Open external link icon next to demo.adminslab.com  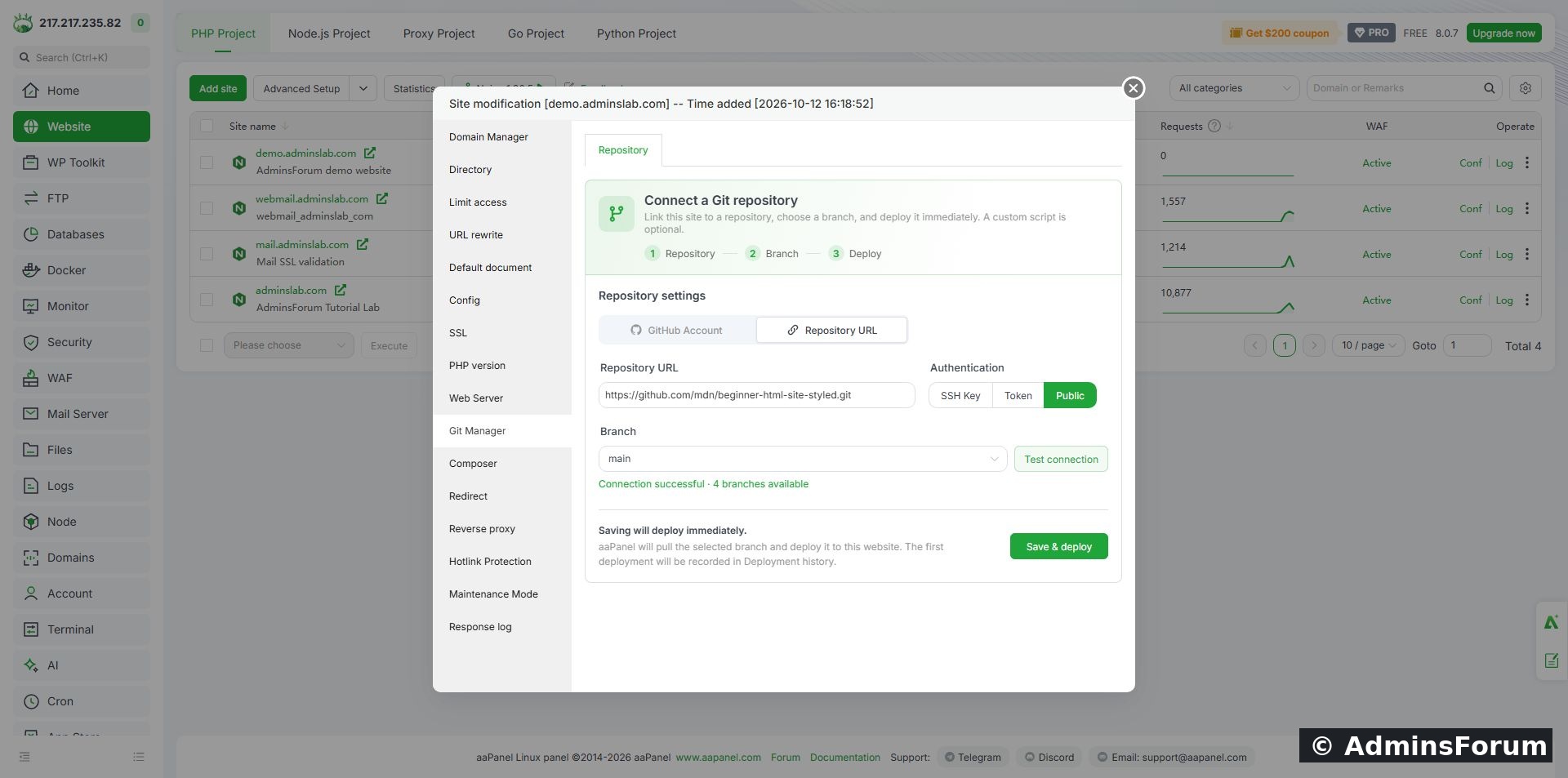point(370,153)
